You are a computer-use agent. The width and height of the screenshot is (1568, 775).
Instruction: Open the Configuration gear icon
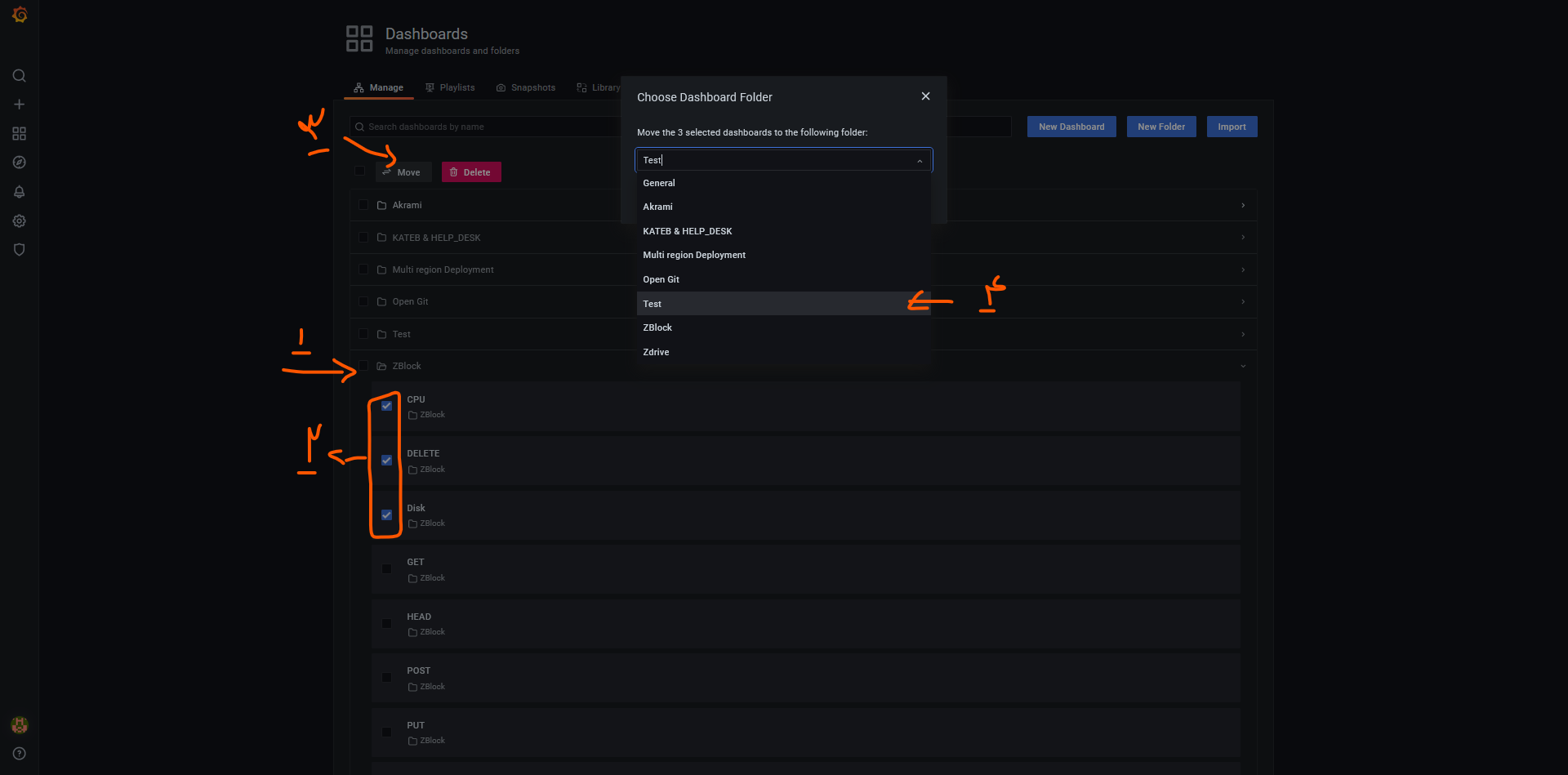pyautogui.click(x=20, y=220)
